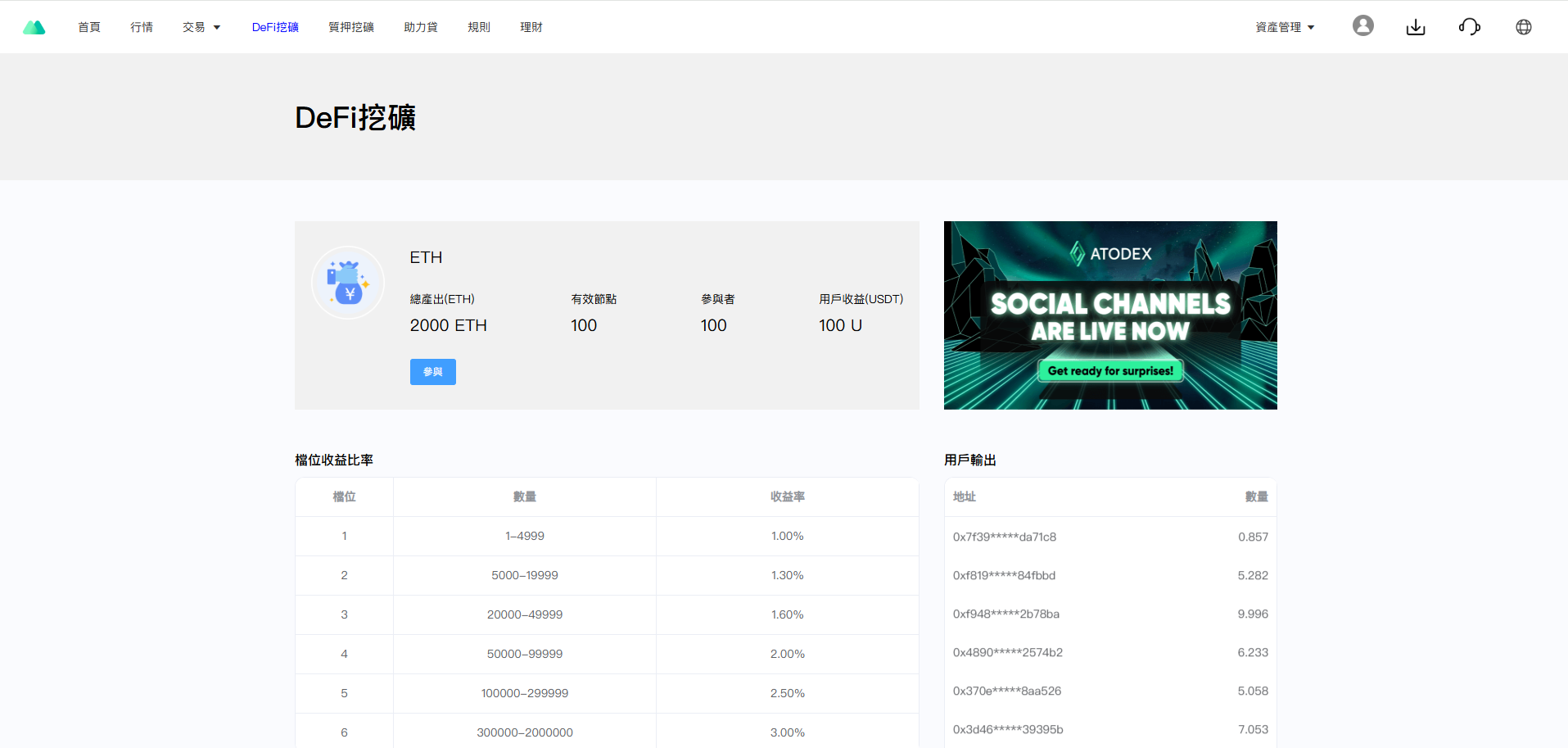Image resolution: width=1568 pixels, height=748 pixels.
Task: Click the download app icon
Action: coord(1415,27)
